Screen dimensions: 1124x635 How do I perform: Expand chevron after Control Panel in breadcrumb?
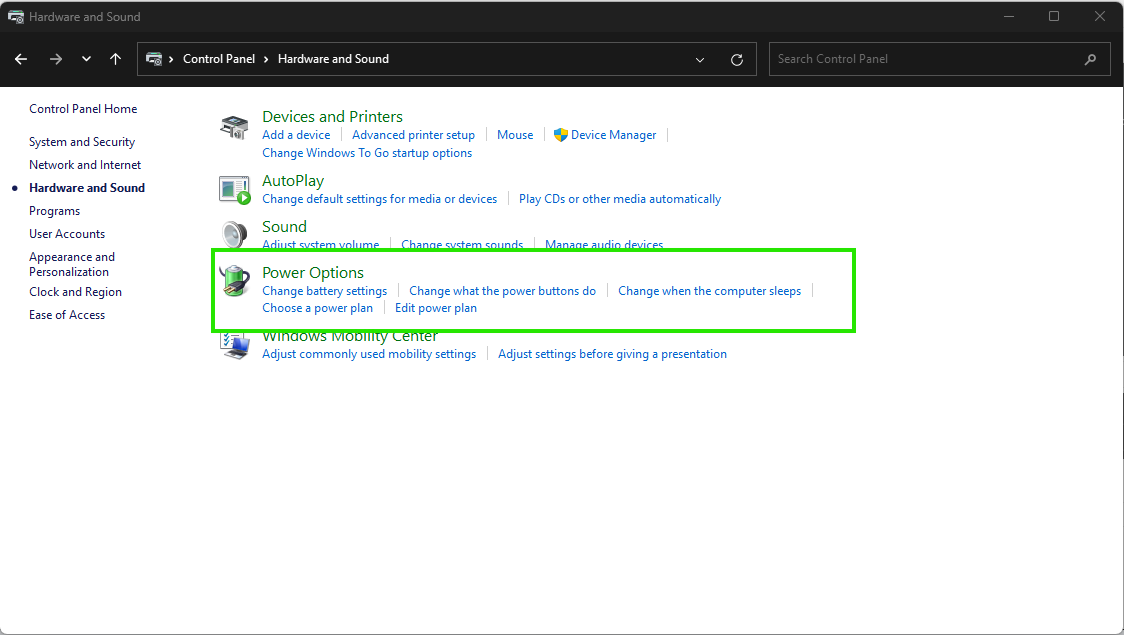click(x=266, y=59)
